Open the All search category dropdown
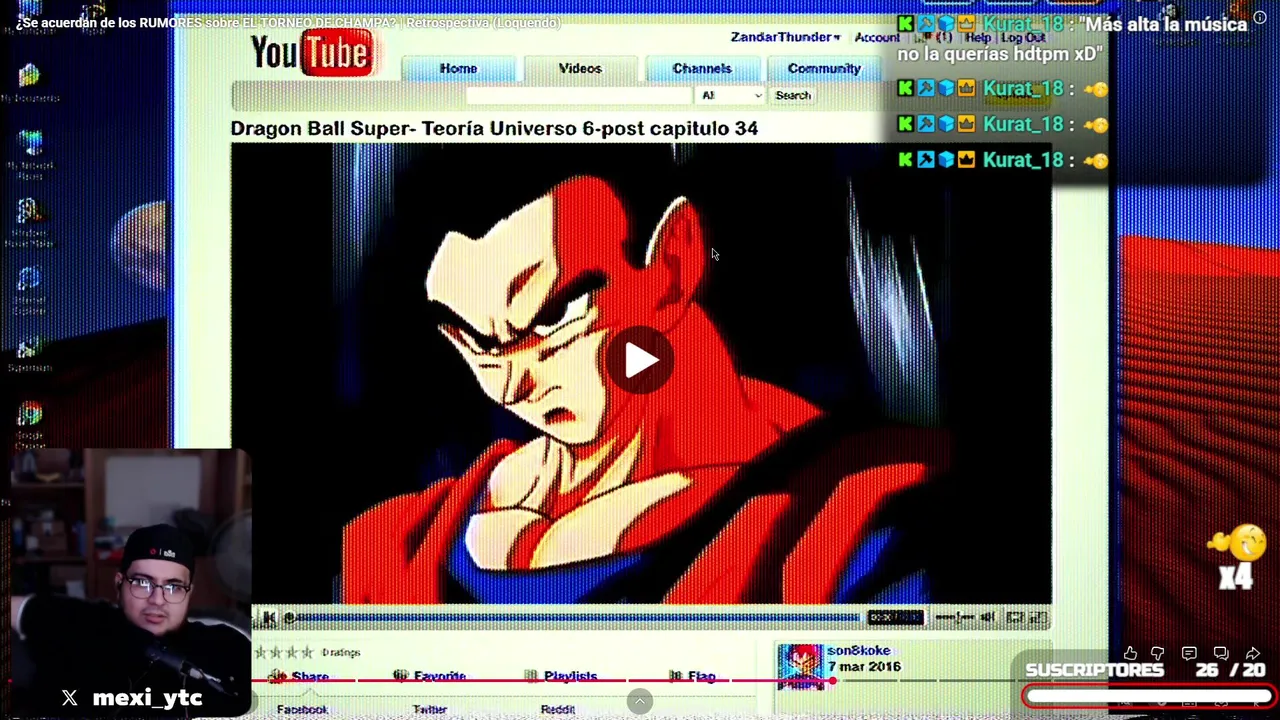1280x720 pixels. point(731,95)
